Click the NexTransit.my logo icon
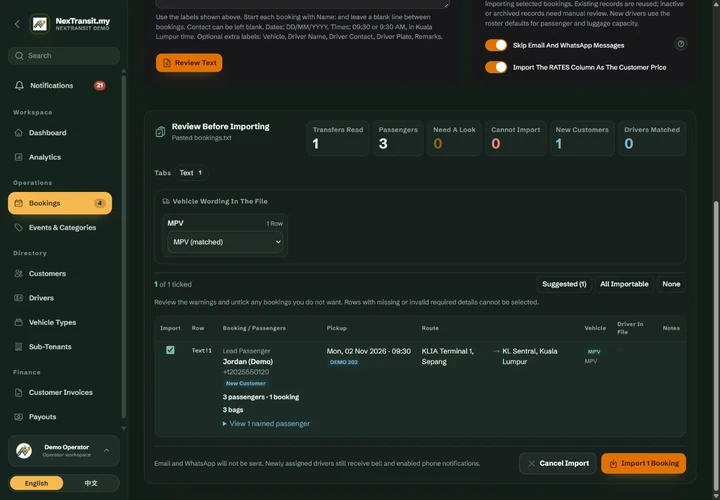 [x=39, y=24]
